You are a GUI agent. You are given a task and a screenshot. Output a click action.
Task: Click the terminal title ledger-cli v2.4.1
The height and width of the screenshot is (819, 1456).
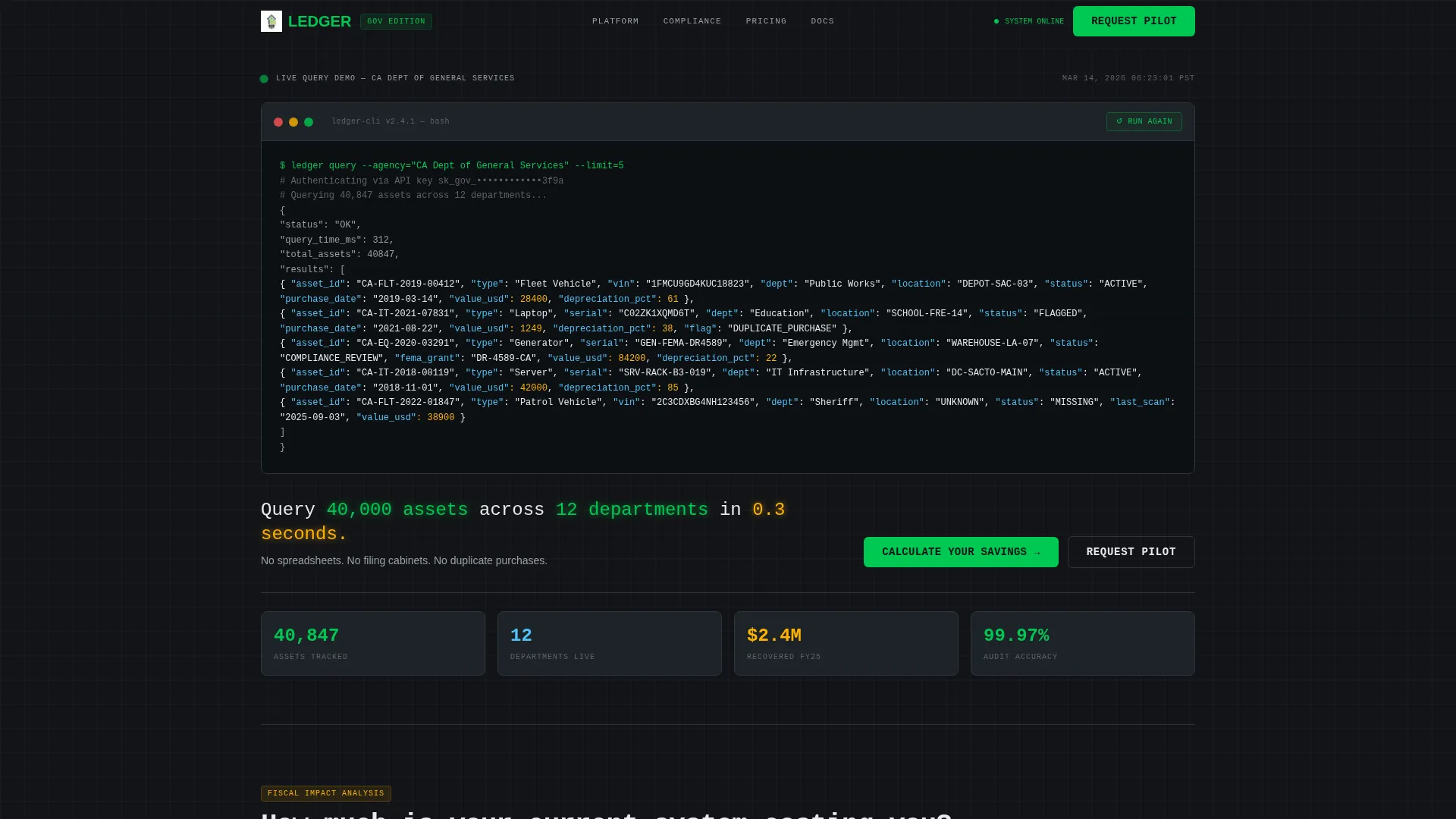(391, 121)
